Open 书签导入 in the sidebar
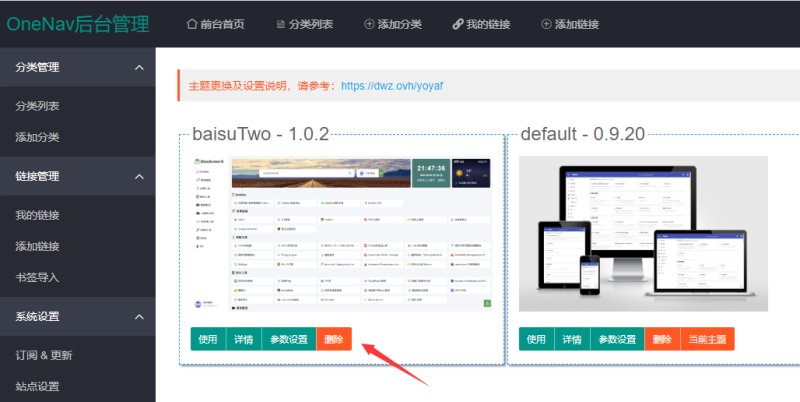800x402 pixels. coord(37,278)
